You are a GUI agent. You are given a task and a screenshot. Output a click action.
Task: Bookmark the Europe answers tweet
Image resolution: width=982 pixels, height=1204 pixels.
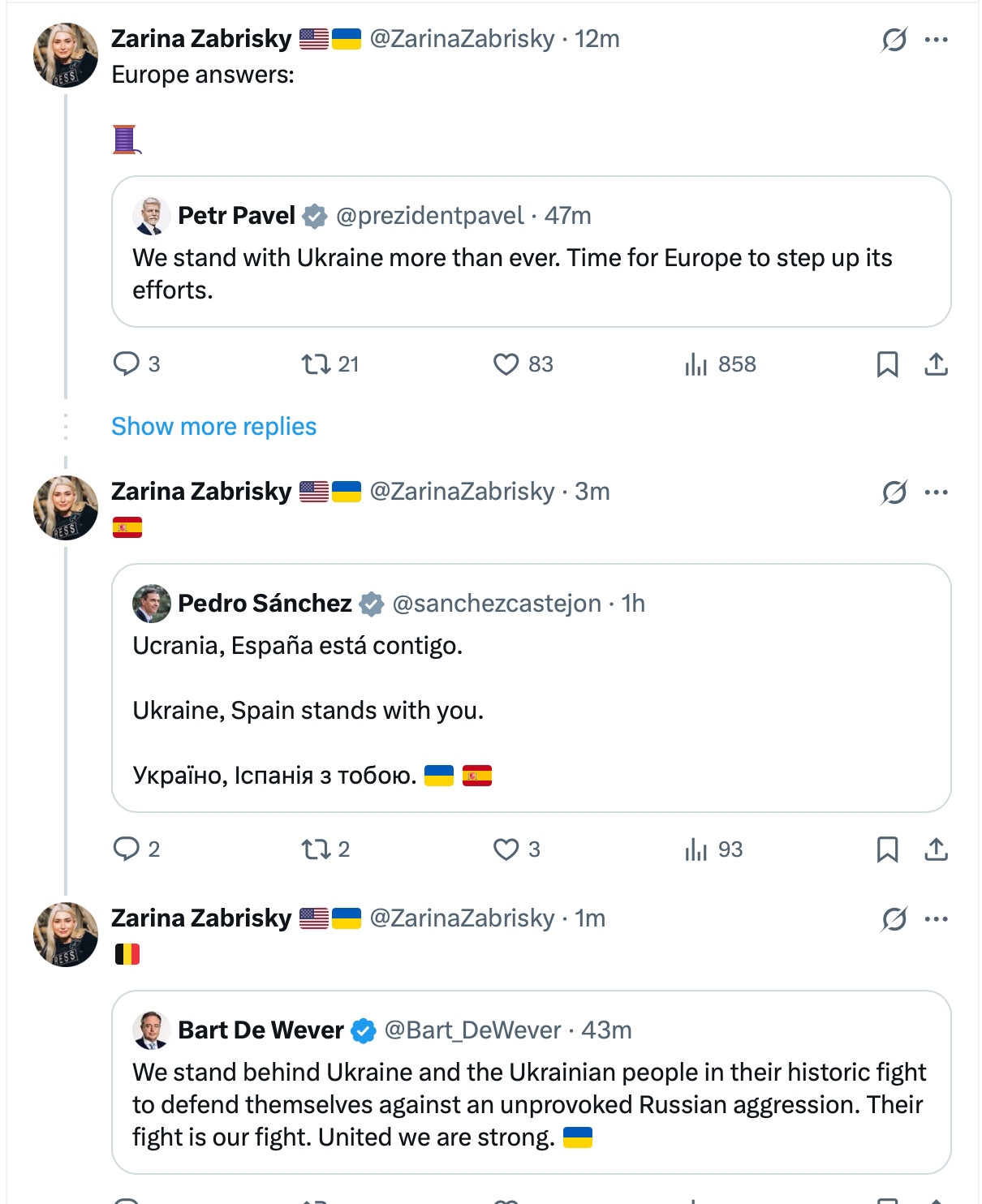887,364
